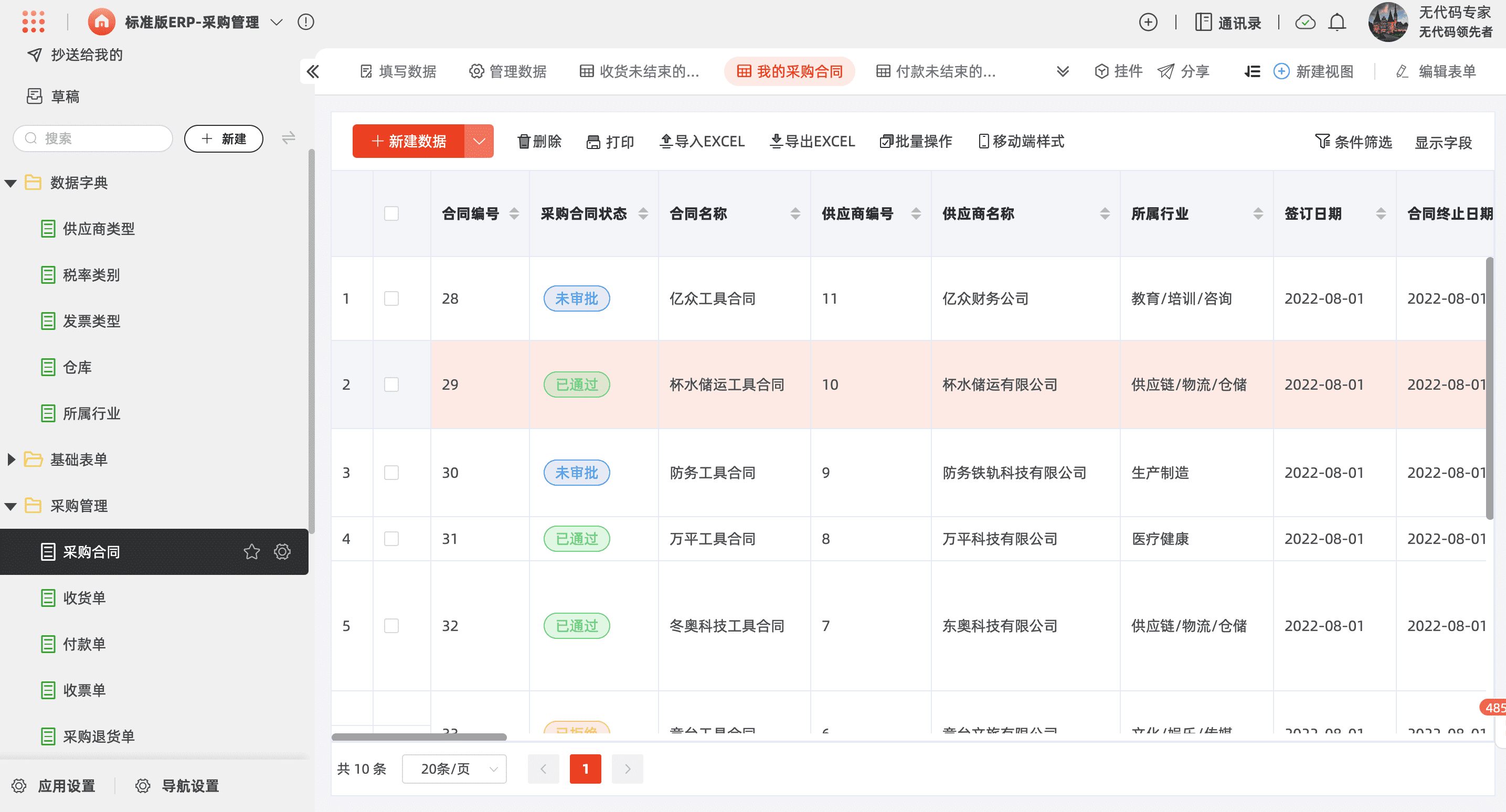This screenshot has width=1506, height=812.
Task: Click the cloud sync status icon
Action: pos(1305,22)
